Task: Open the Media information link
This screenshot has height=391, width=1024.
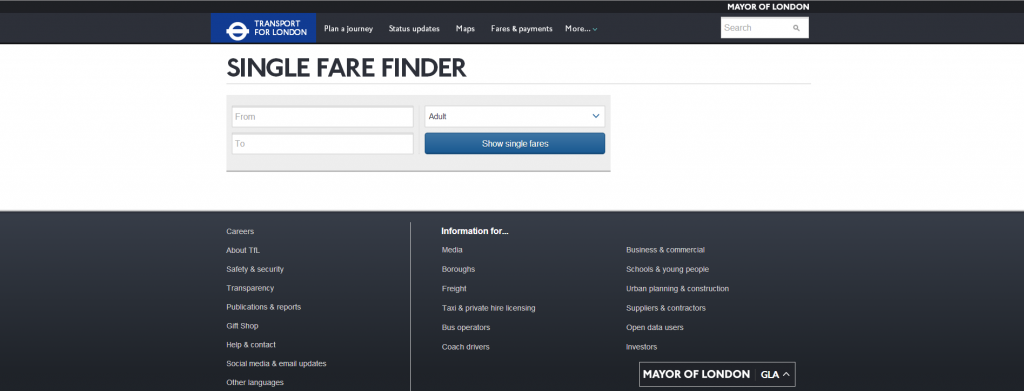Action: click(x=452, y=250)
